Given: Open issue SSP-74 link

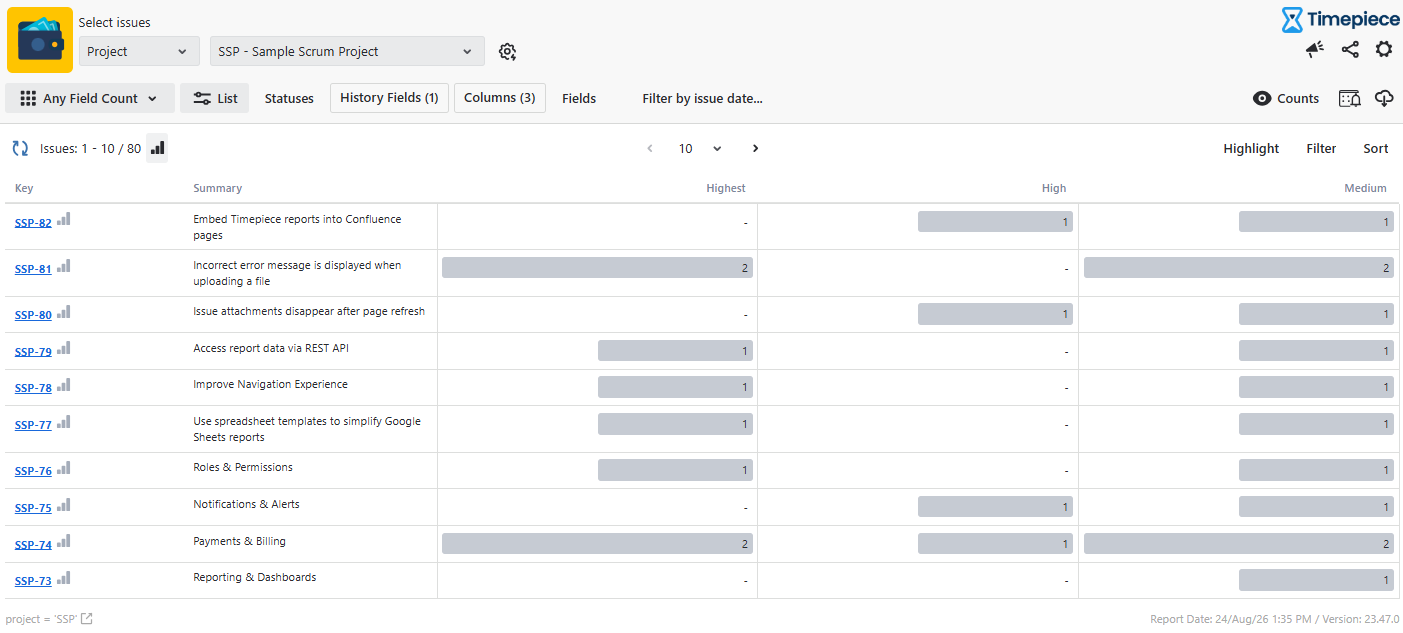Looking at the screenshot, I should [33, 545].
